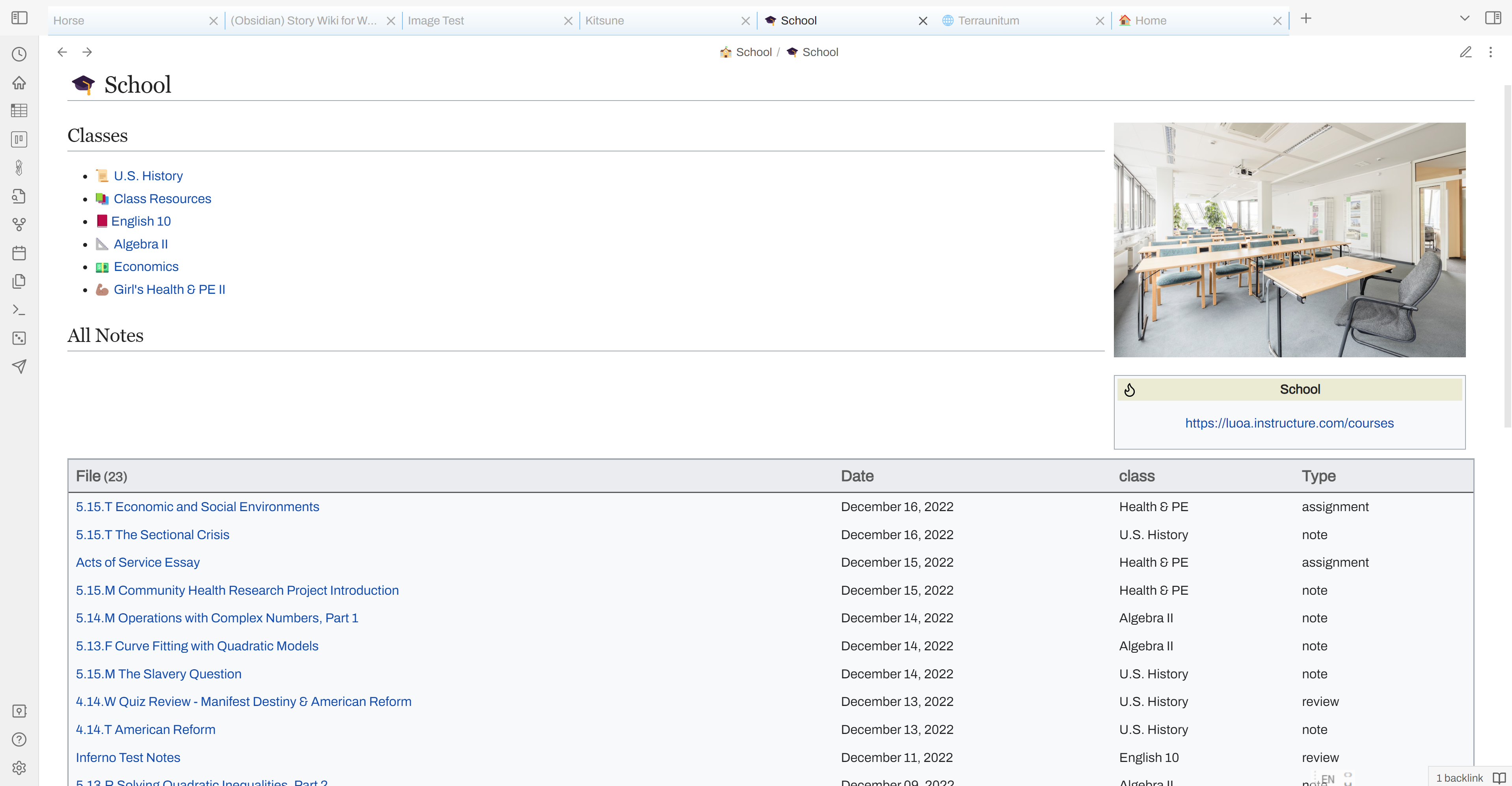The image size is (1512, 786).
Task: Open the kanban board ribbon icon
Action: click(x=19, y=139)
